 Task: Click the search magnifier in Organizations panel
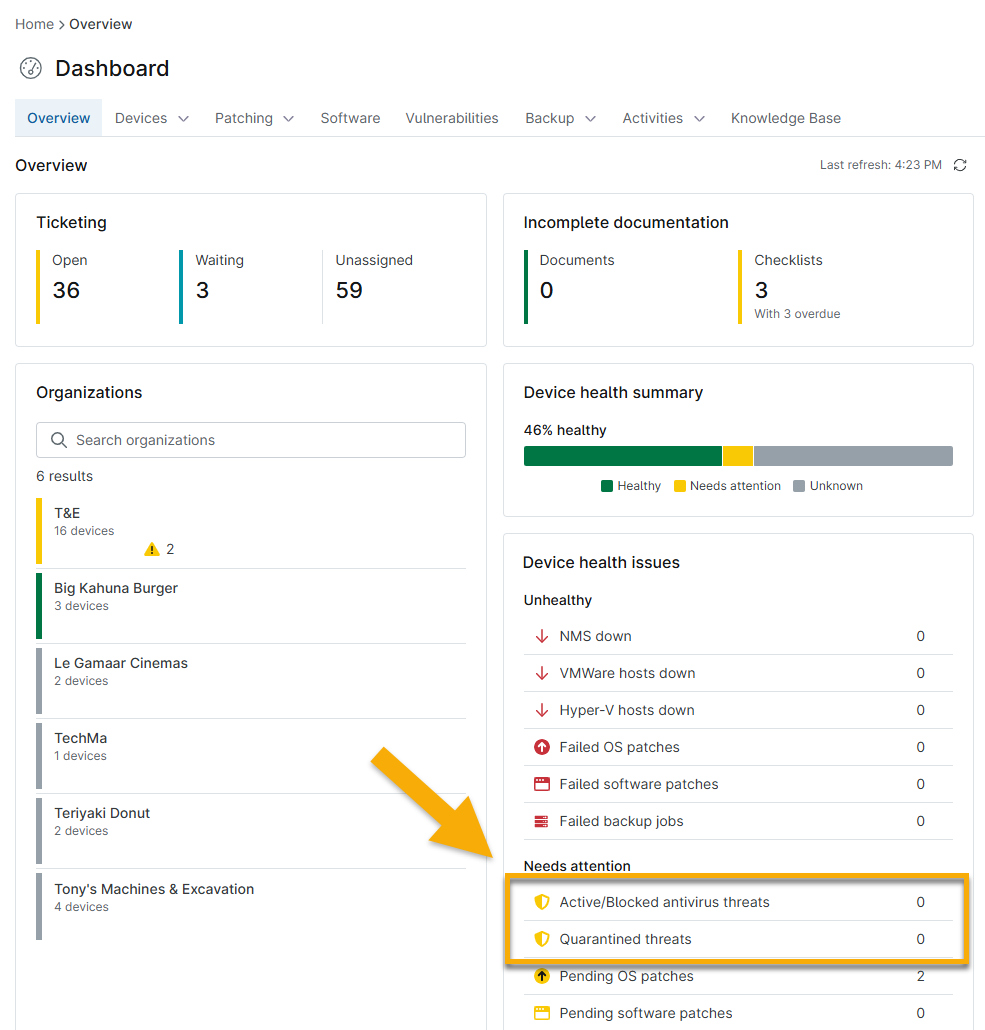pos(58,440)
